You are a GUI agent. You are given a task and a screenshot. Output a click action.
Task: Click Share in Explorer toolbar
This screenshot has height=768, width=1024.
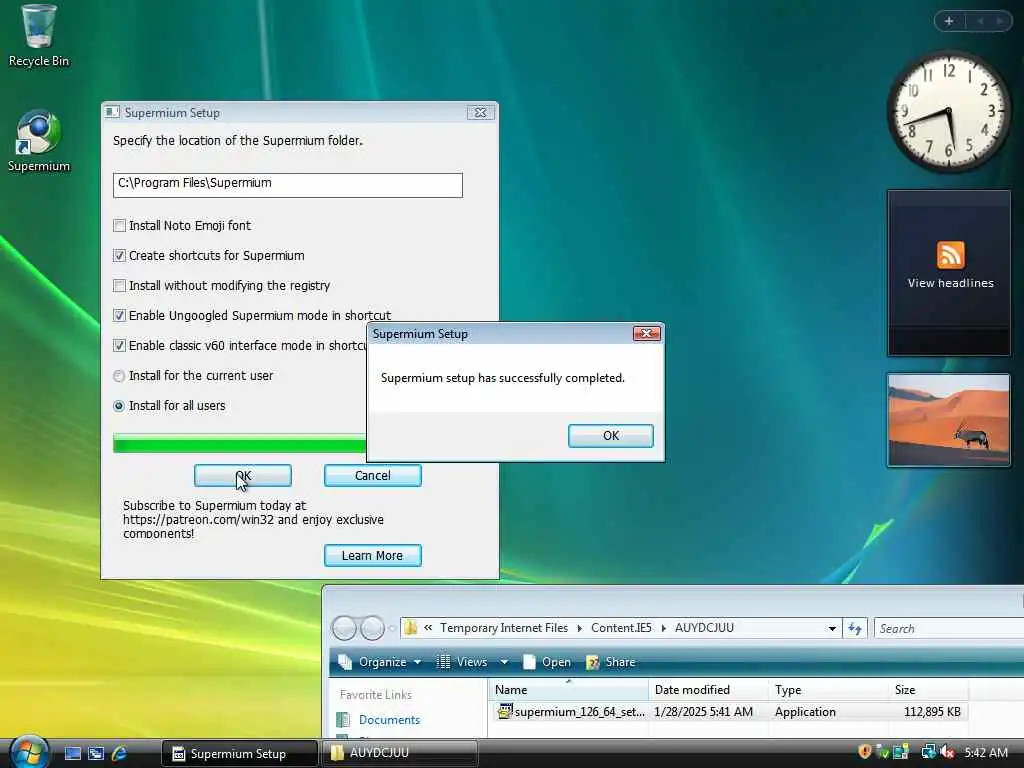click(611, 662)
